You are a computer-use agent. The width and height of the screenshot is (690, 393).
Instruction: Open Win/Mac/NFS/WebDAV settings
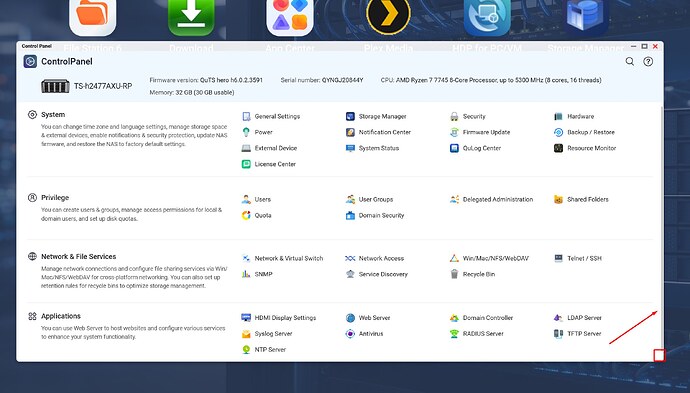point(489,258)
